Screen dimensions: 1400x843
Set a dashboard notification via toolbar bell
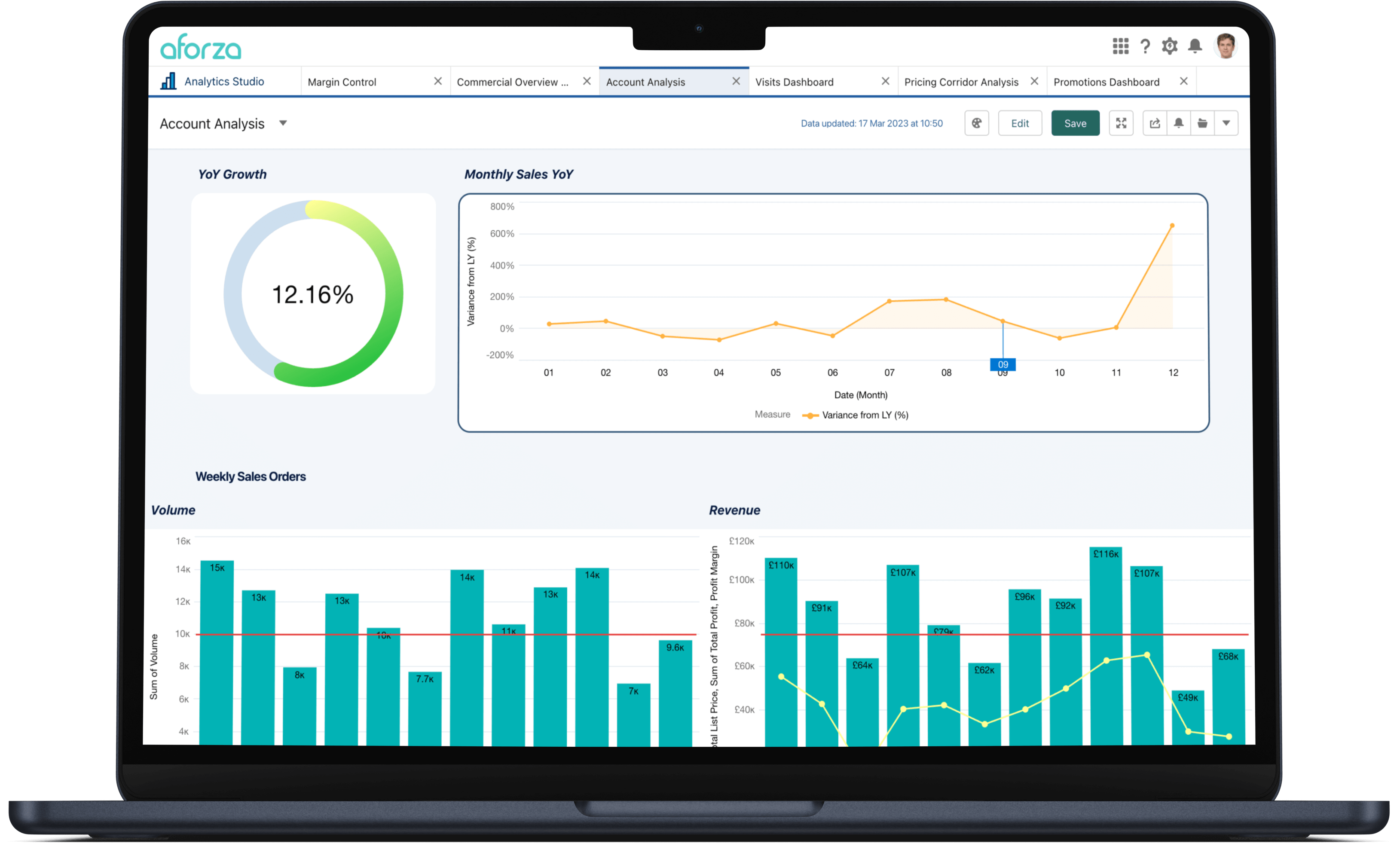[1179, 123]
